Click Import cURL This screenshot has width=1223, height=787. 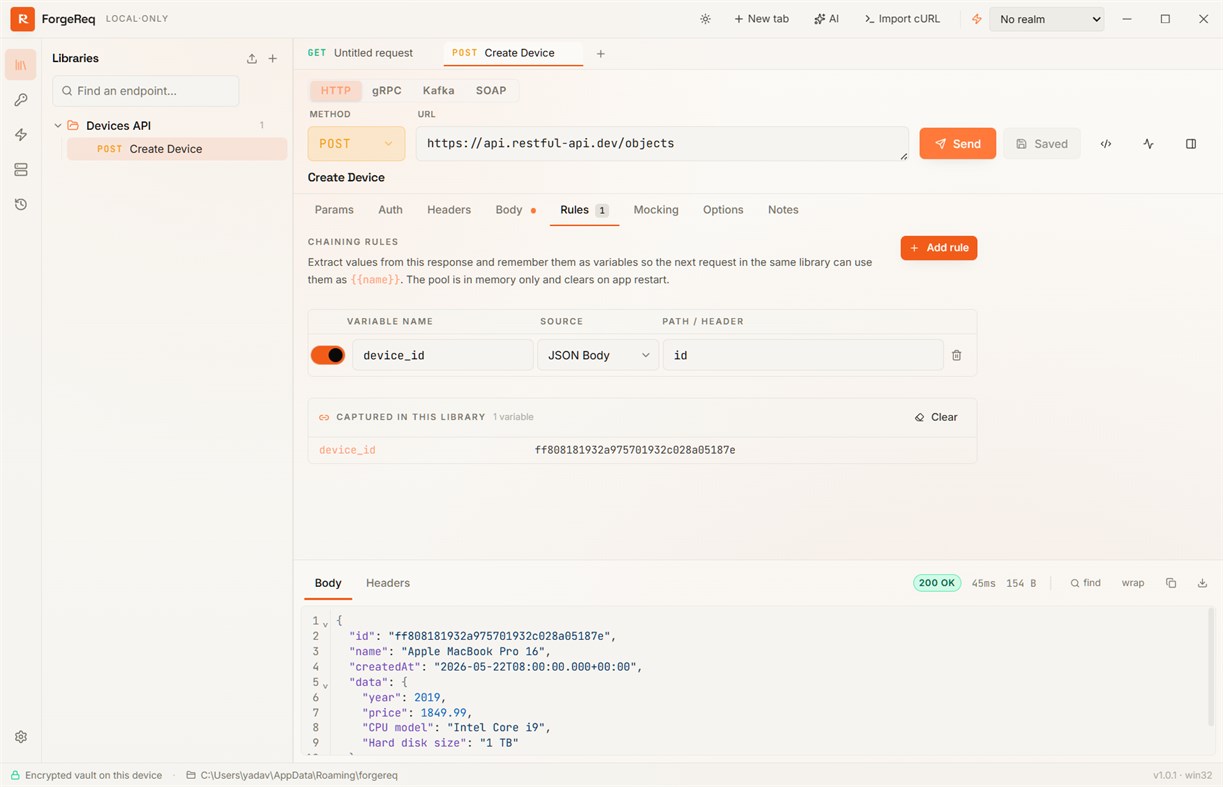pos(903,19)
